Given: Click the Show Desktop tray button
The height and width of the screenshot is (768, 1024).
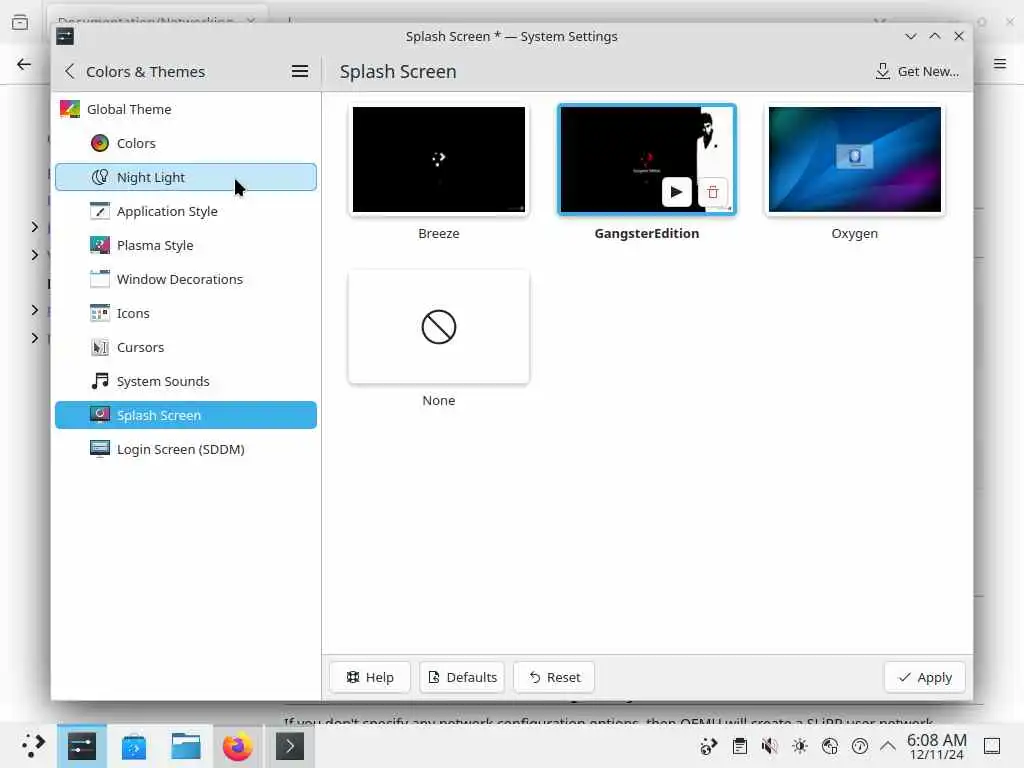Looking at the screenshot, I should pyautogui.click(x=992, y=746).
